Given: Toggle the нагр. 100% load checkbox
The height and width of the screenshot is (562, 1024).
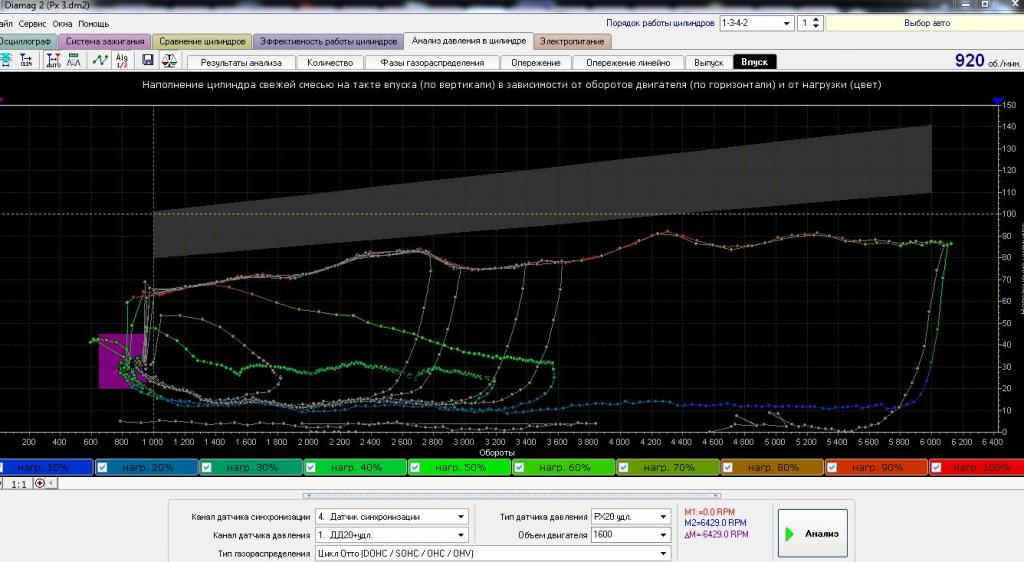Looking at the screenshot, I should tap(936, 467).
